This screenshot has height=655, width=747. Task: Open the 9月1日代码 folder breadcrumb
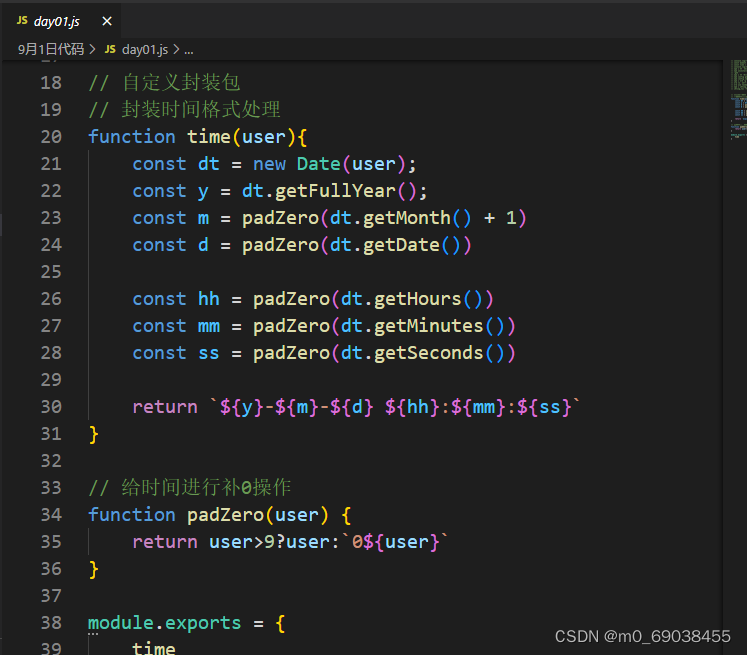[51, 48]
